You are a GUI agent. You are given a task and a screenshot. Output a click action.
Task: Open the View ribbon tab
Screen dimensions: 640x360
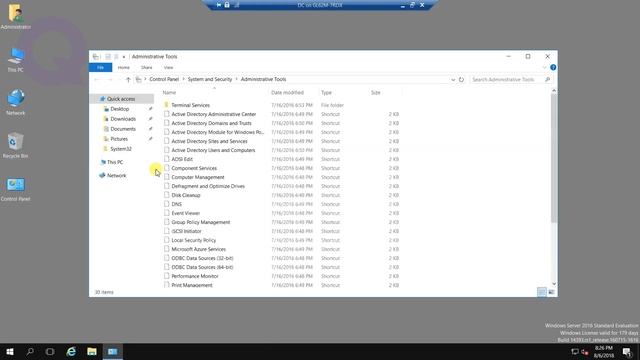coord(169,67)
